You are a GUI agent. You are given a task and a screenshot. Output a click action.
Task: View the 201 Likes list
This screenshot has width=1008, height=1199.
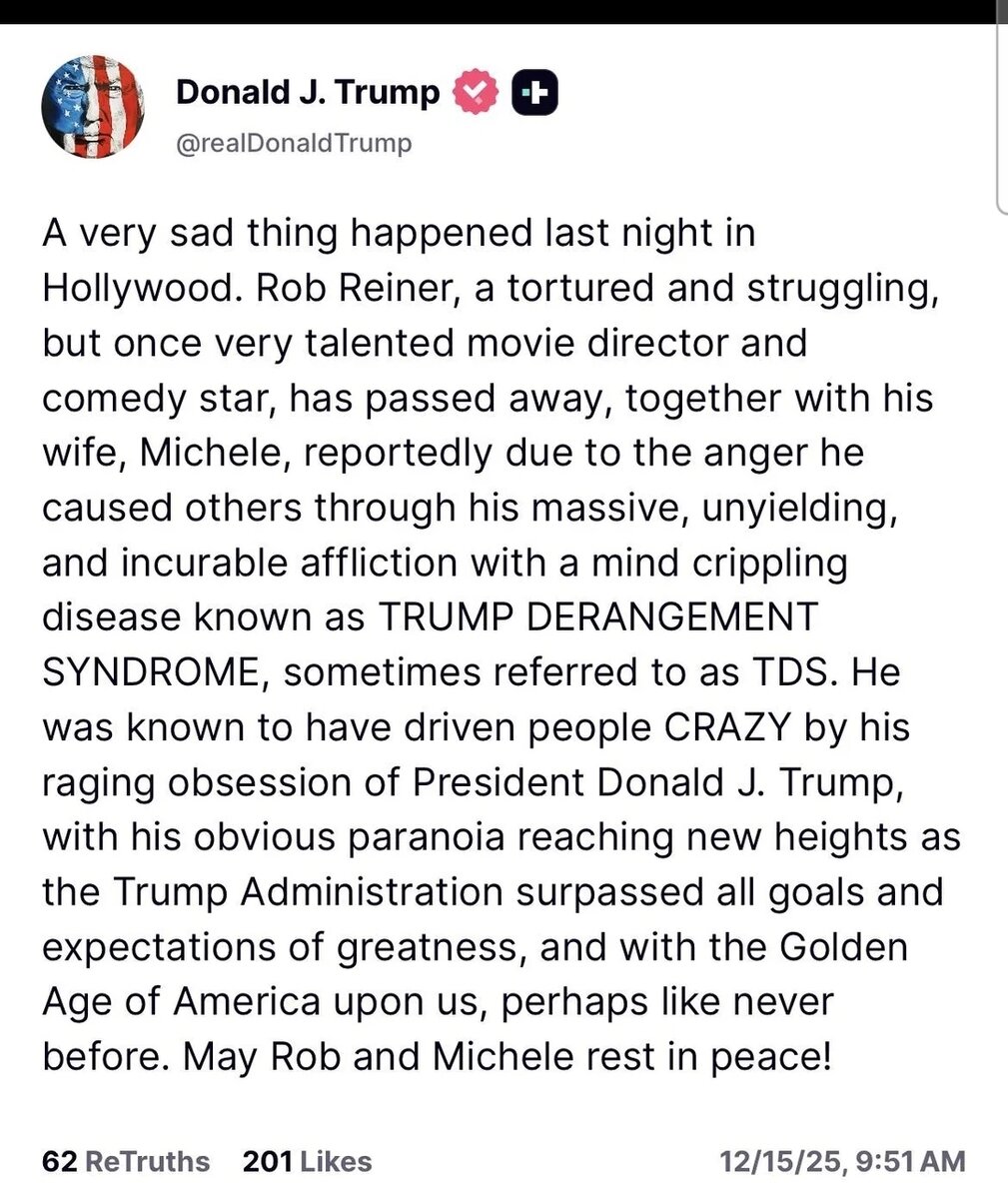point(307,1161)
